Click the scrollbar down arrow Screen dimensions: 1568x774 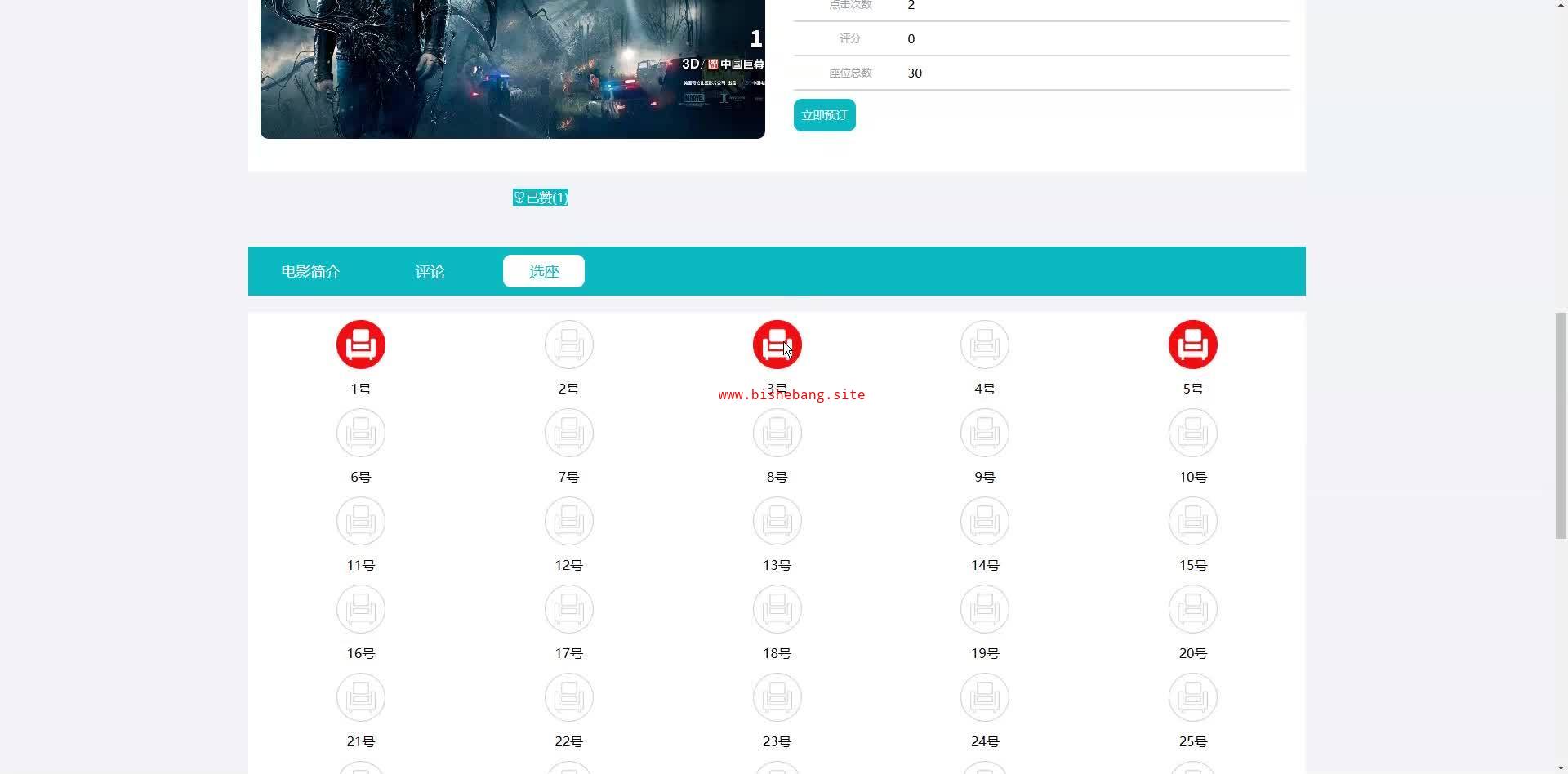1561,767
